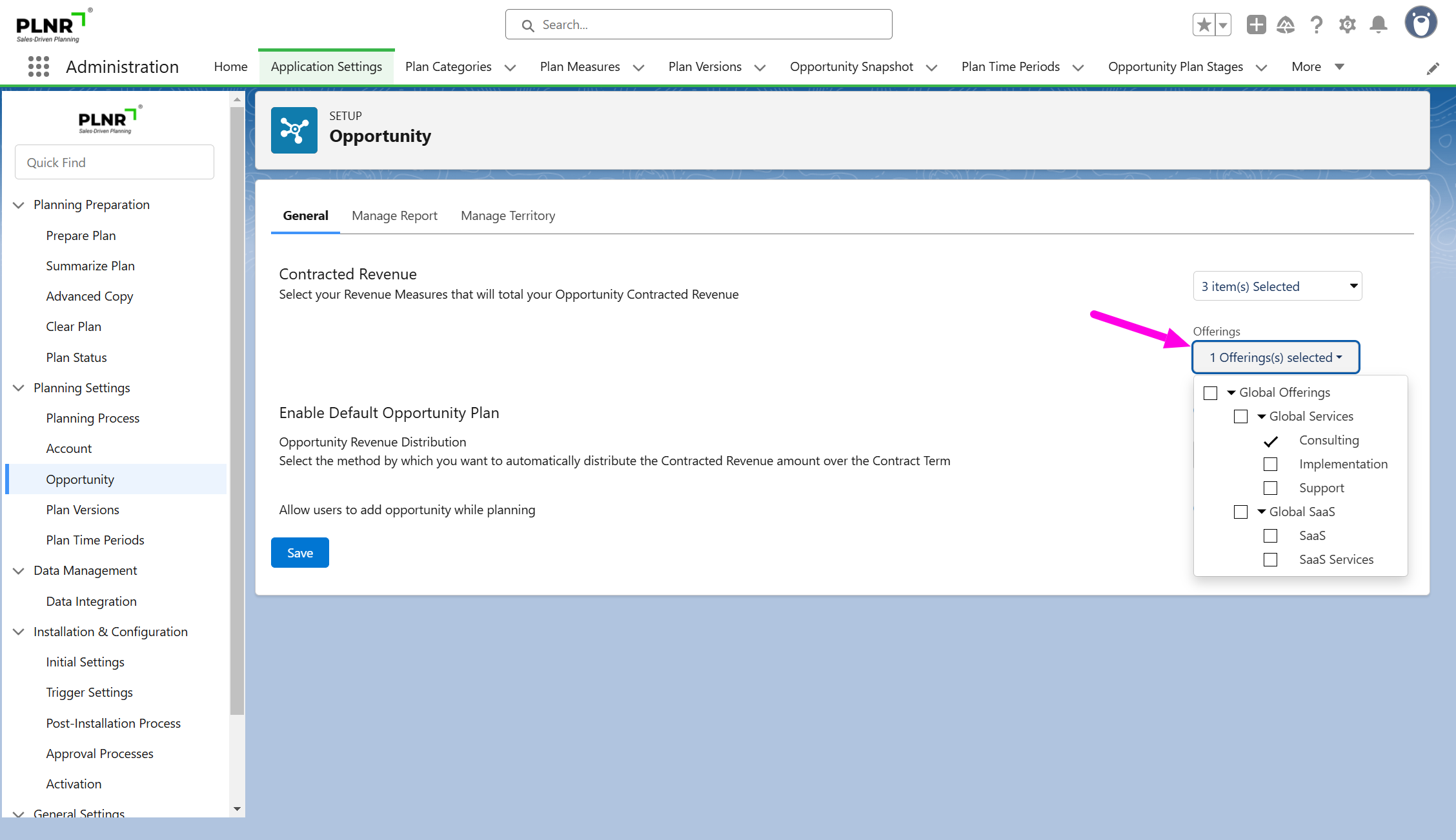Click into the Quick Find field

[114, 163]
